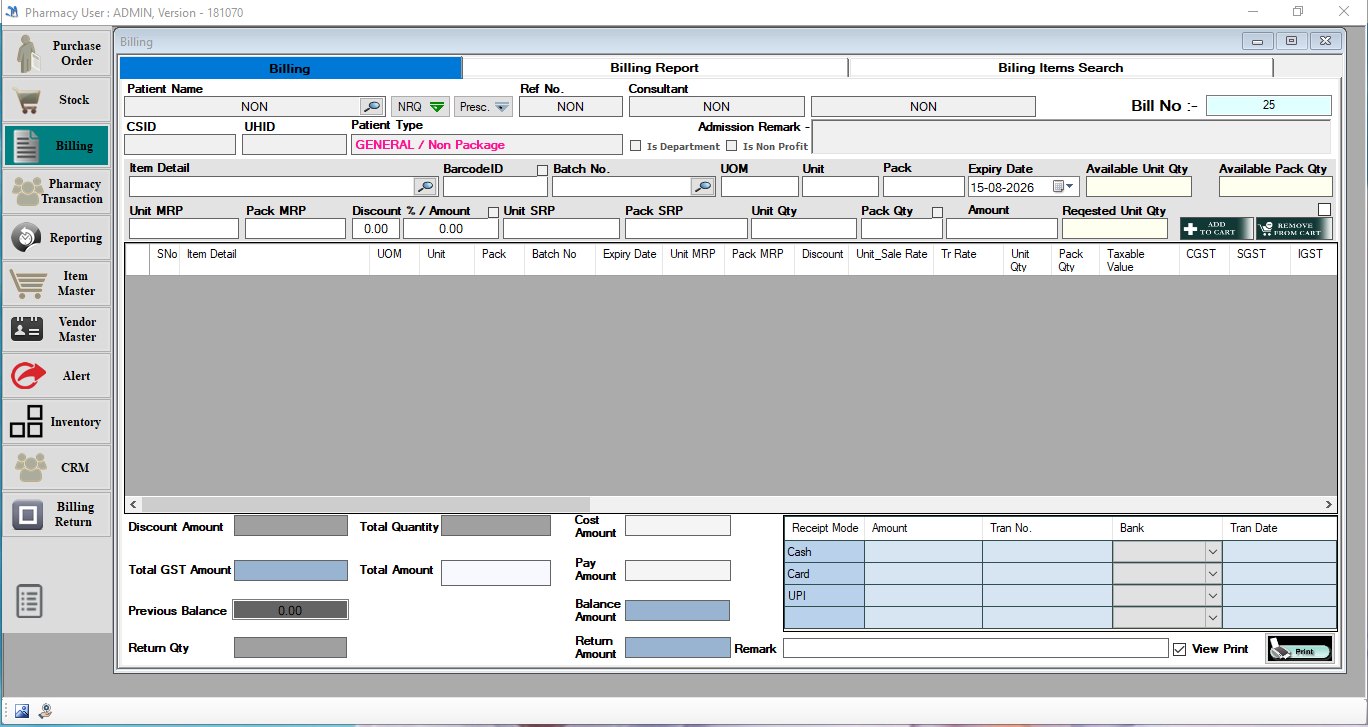Tick the Is Non Profit checkbox
This screenshot has height=727, width=1368.
click(732, 146)
